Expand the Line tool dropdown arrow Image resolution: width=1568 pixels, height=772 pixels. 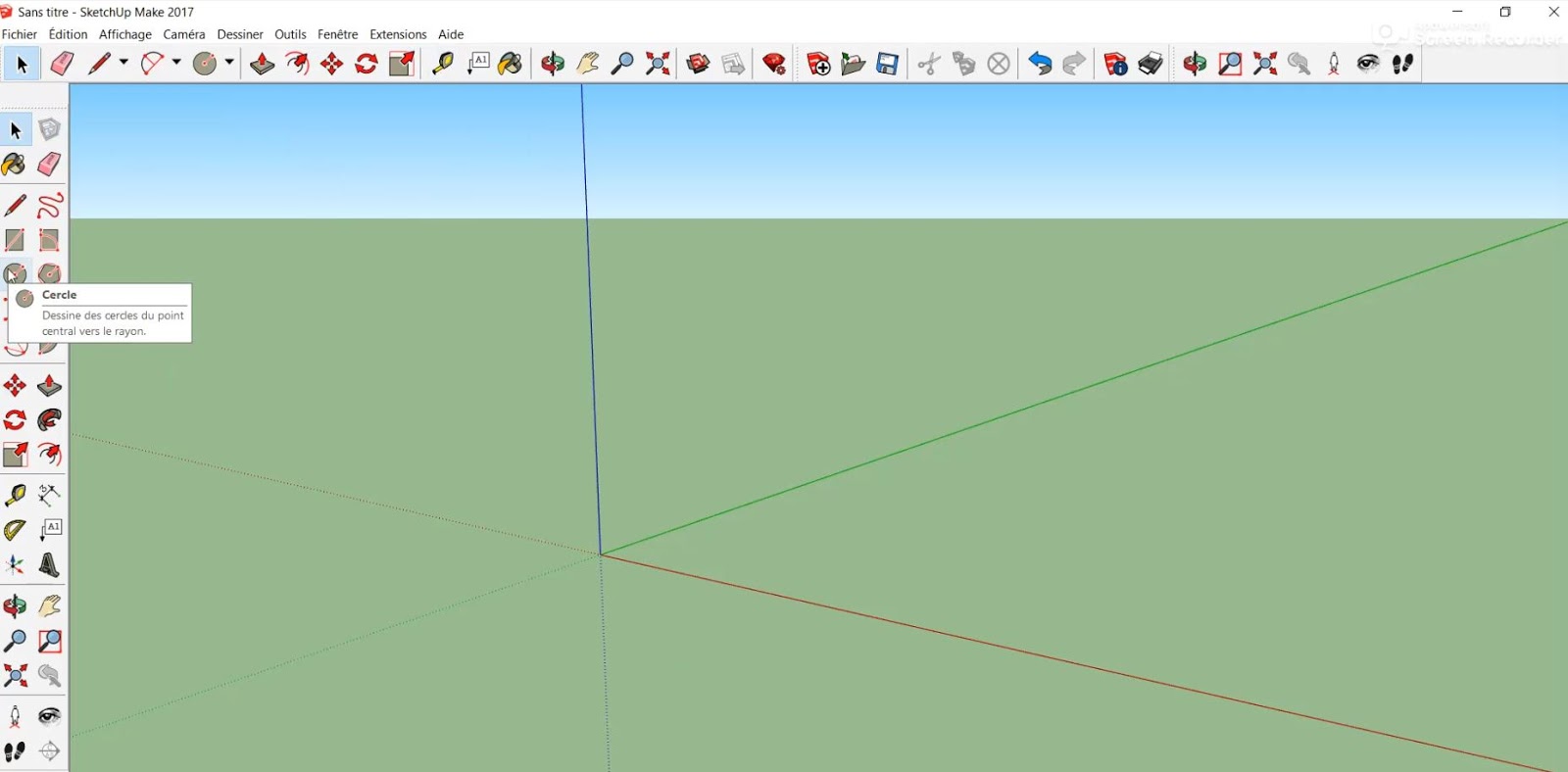[x=123, y=63]
